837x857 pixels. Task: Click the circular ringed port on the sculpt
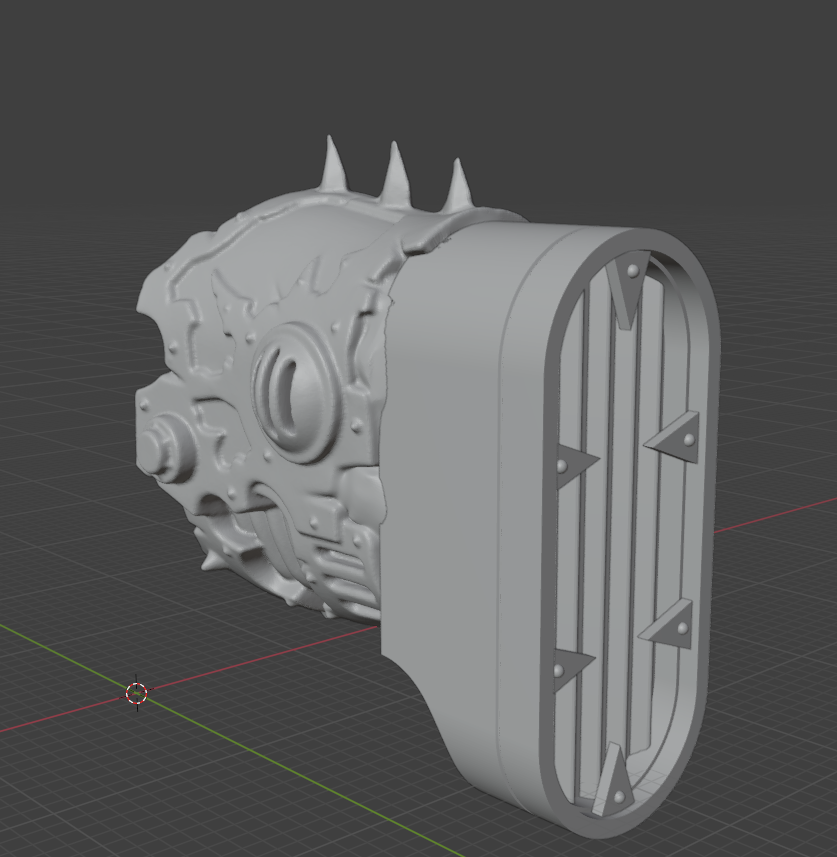296,392
